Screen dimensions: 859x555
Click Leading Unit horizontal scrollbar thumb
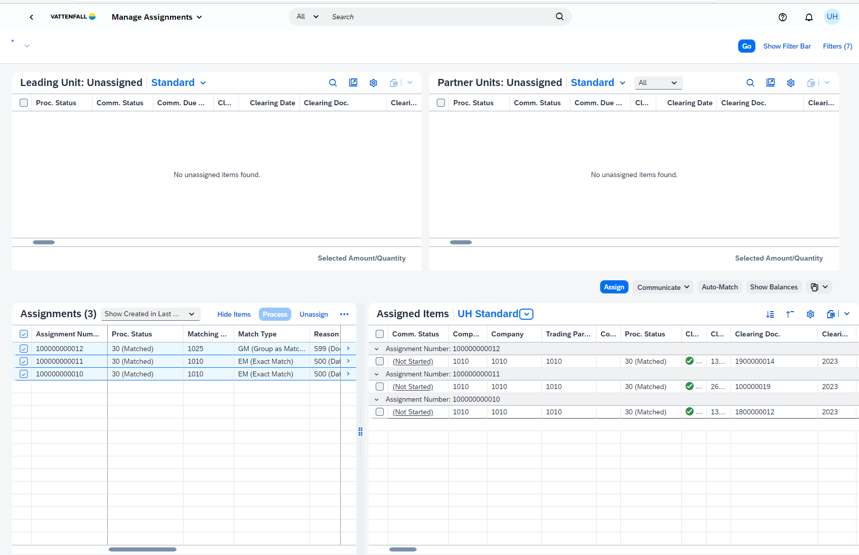click(44, 242)
